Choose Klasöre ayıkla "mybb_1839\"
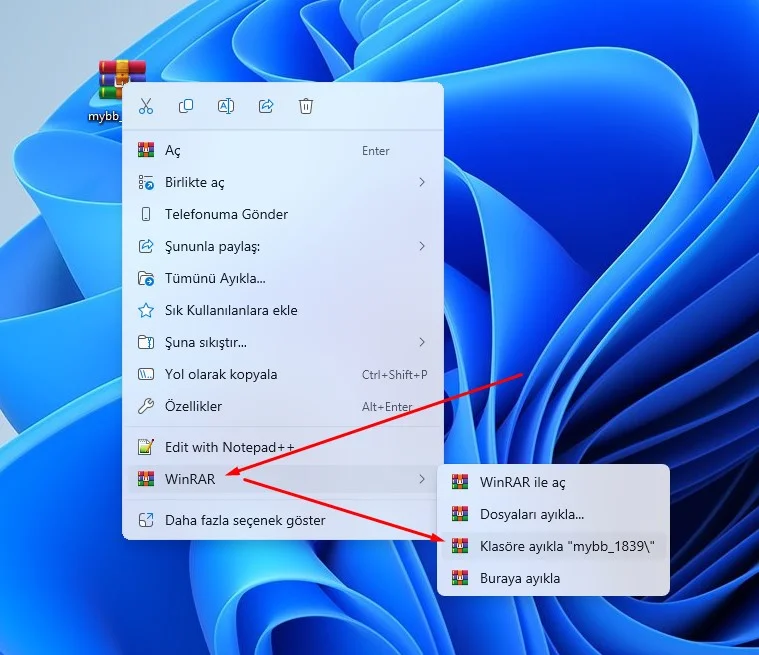 click(x=553, y=546)
